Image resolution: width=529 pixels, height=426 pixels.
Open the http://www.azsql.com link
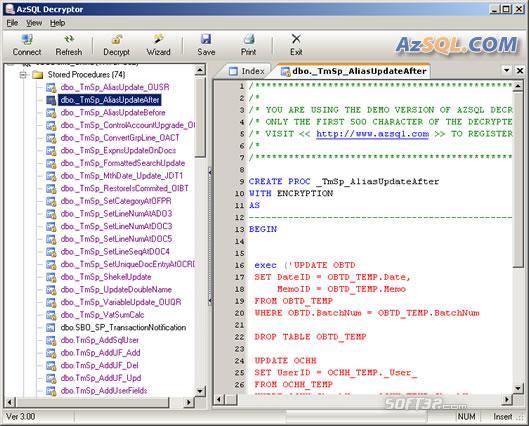coord(372,134)
